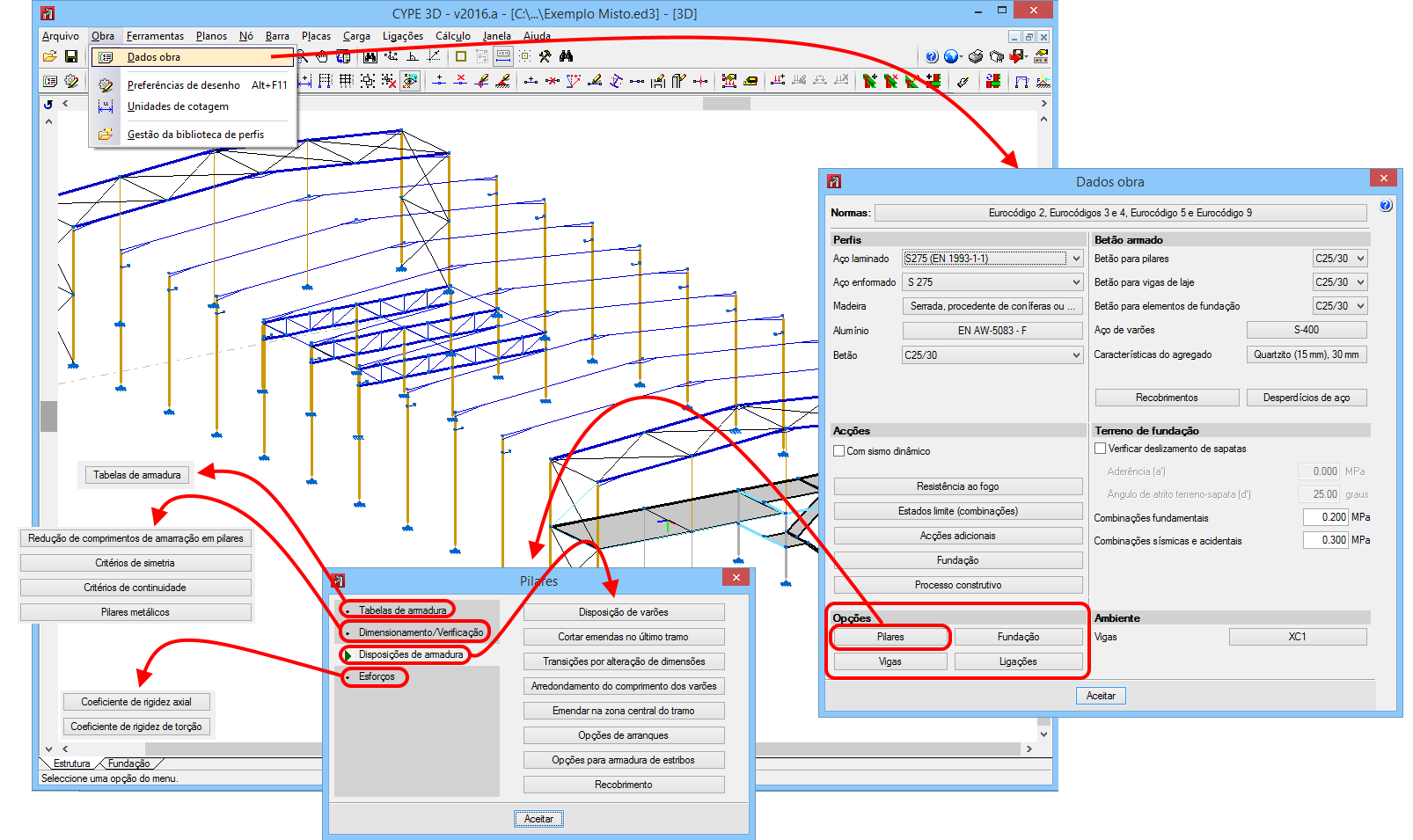Click the grid lines toolbar icon
Image resolution: width=1413 pixels, height=840 pixels.
pyautogui.click(x=346, y=81)
